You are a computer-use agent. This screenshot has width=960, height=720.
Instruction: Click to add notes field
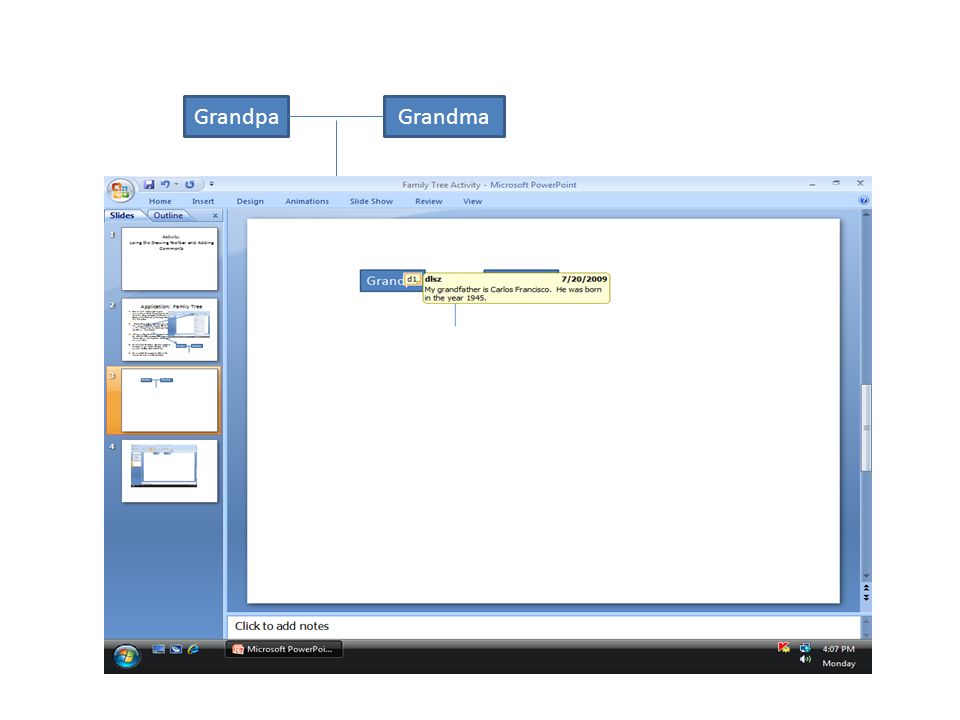544,626
